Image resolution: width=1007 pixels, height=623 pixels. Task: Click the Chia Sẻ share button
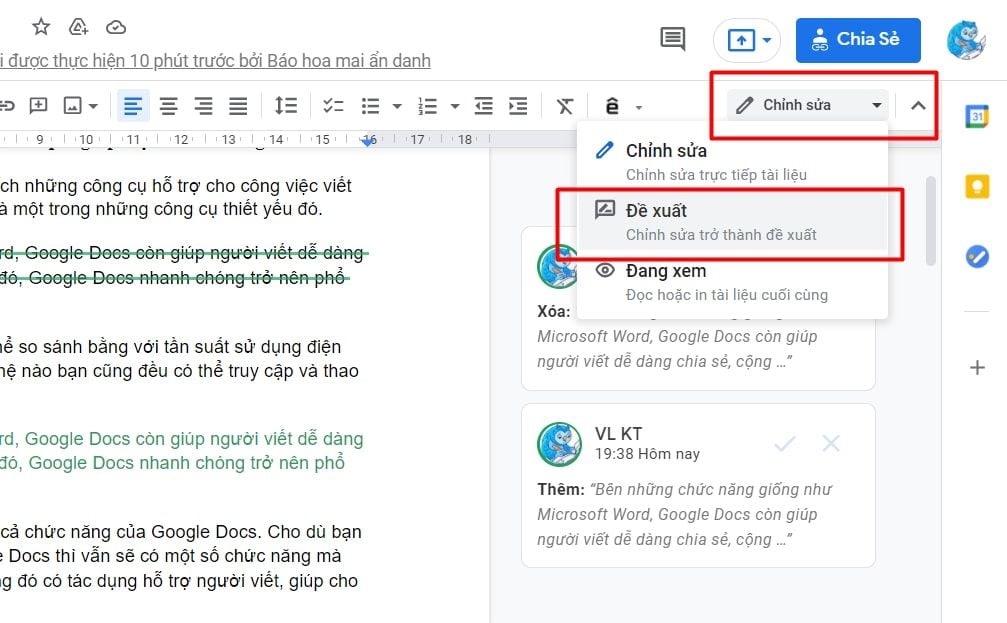point(858,40)
